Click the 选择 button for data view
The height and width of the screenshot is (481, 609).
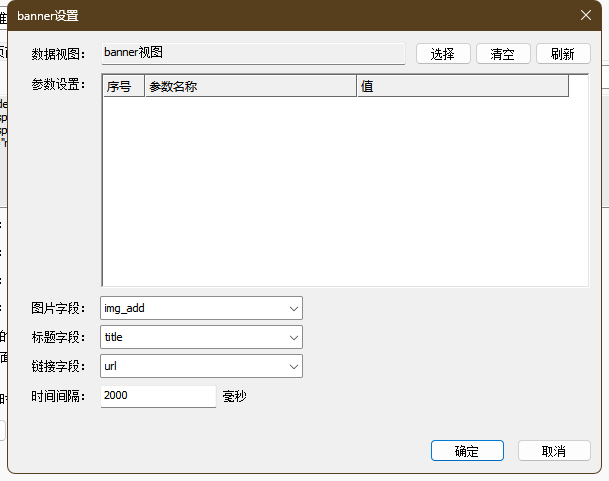tap(443, 54)
